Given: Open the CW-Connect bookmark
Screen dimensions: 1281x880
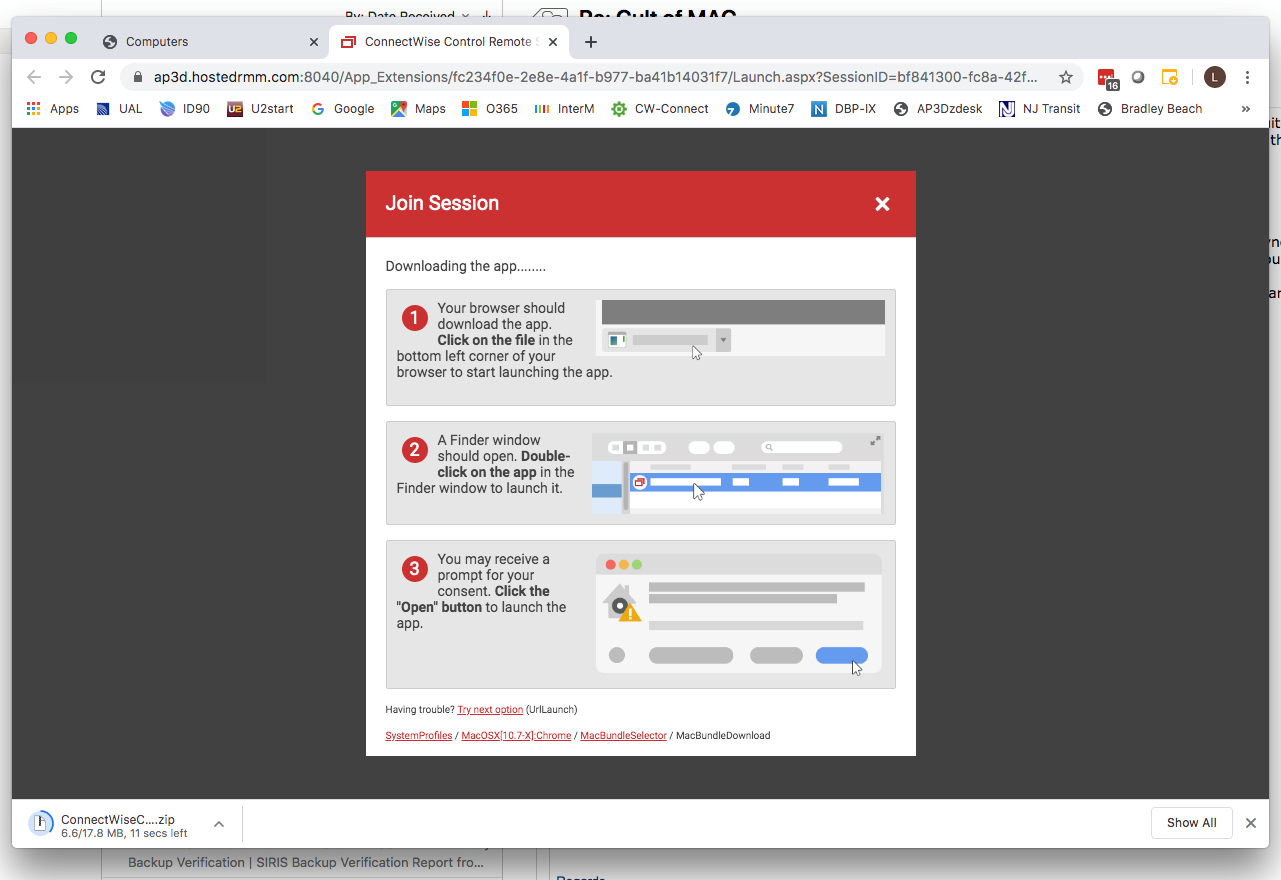Looking at the screenshot, I should pos(660,108).
